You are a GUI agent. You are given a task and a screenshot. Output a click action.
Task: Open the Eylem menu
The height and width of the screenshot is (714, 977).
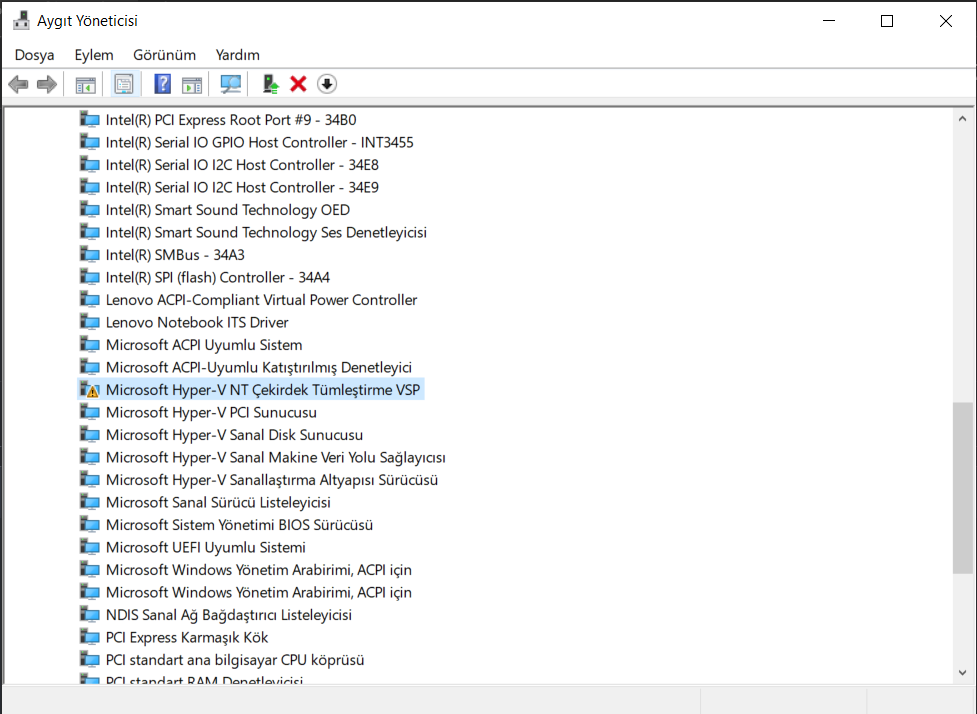(94, 55)
